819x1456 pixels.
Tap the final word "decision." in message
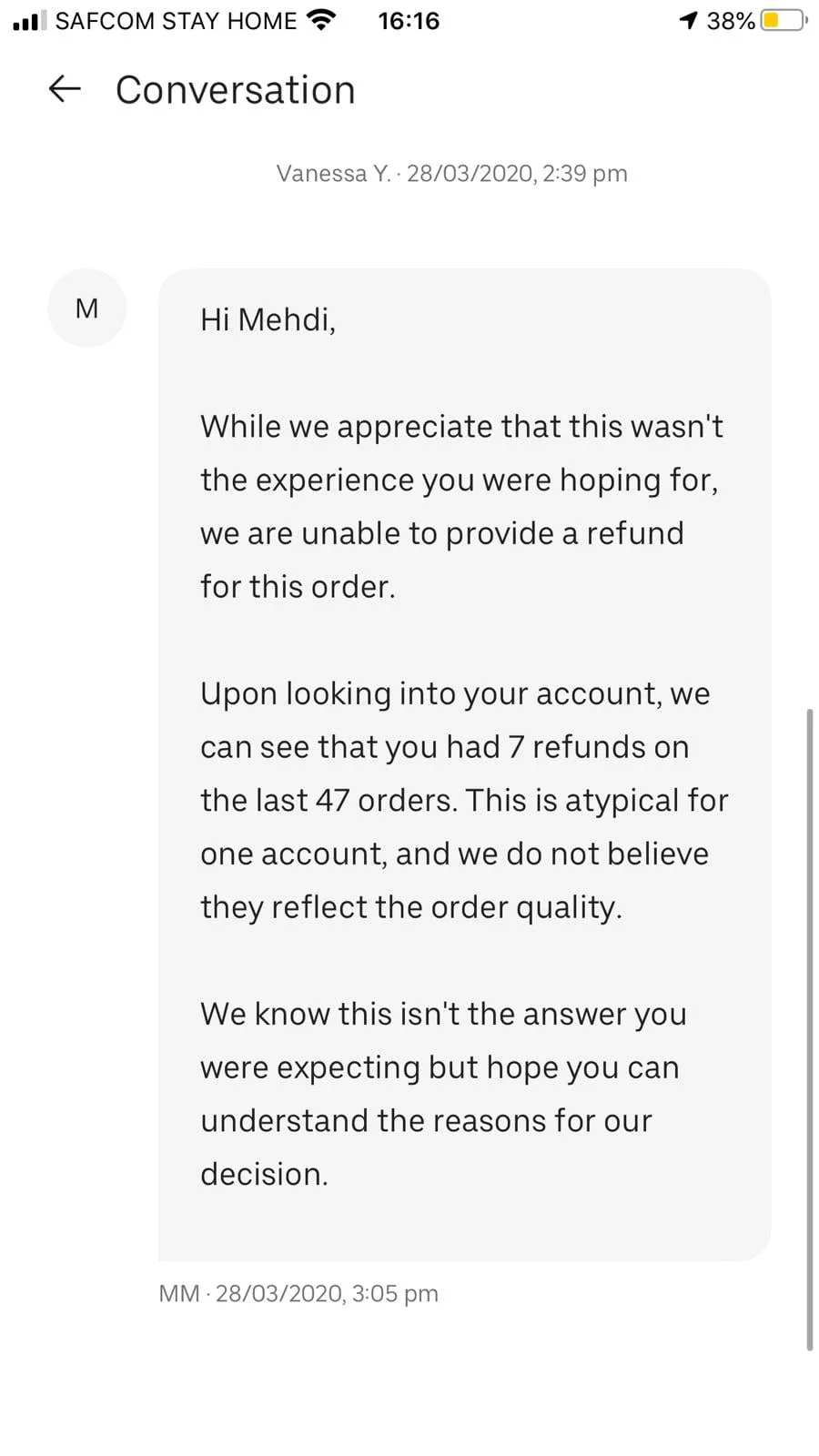pos(264,1174)
